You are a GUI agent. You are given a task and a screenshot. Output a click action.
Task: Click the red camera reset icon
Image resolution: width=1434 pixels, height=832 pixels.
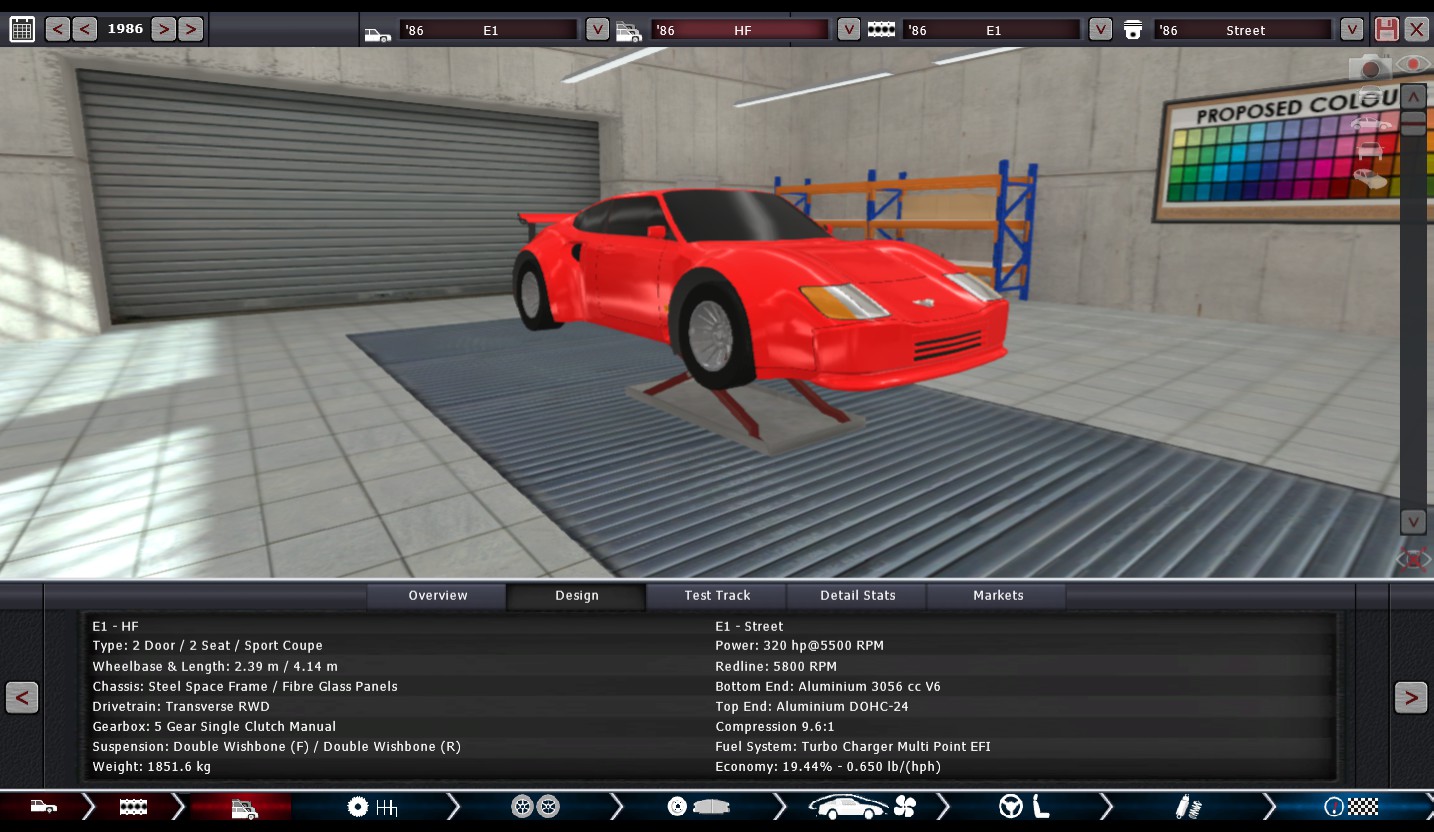tap(1413, 559)
